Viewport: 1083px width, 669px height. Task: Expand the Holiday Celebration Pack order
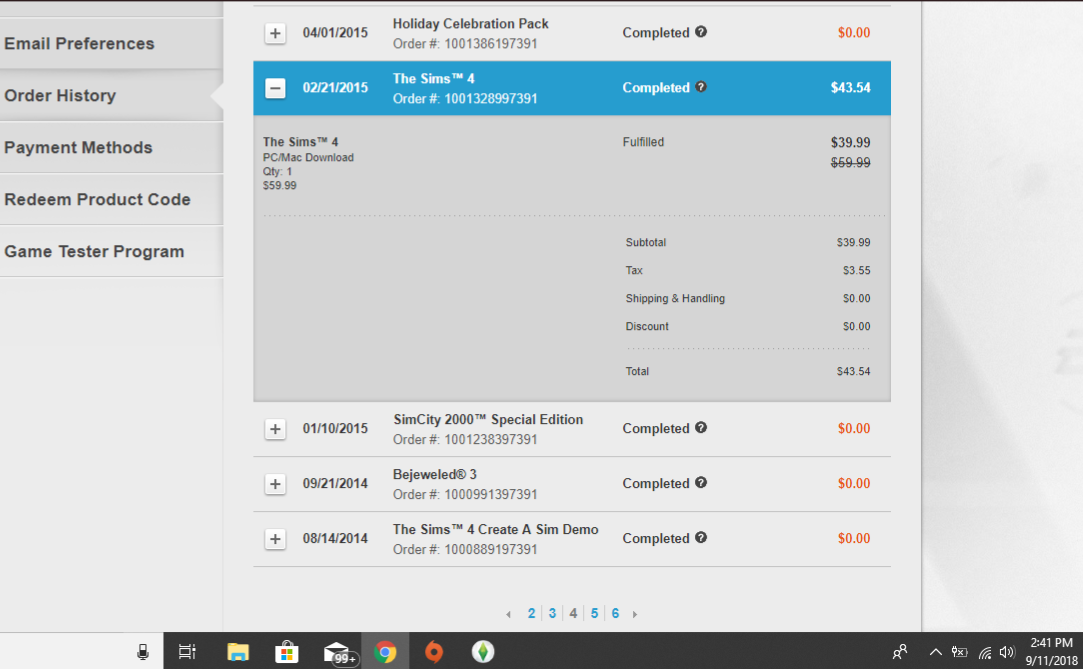click(x=275, y=33)
